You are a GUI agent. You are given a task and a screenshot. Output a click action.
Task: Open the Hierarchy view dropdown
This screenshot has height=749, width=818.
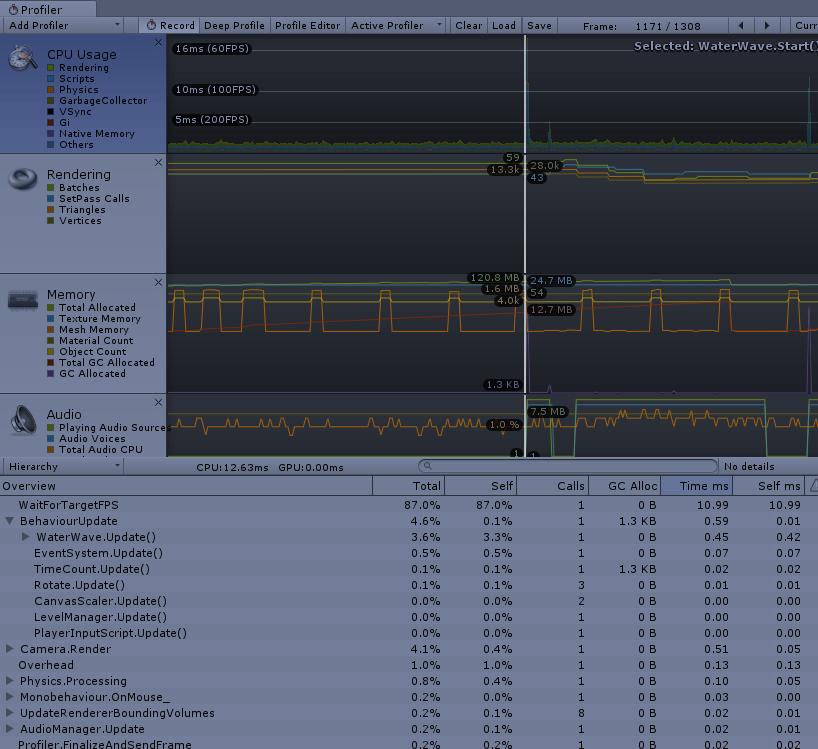[x=63, y=466]
